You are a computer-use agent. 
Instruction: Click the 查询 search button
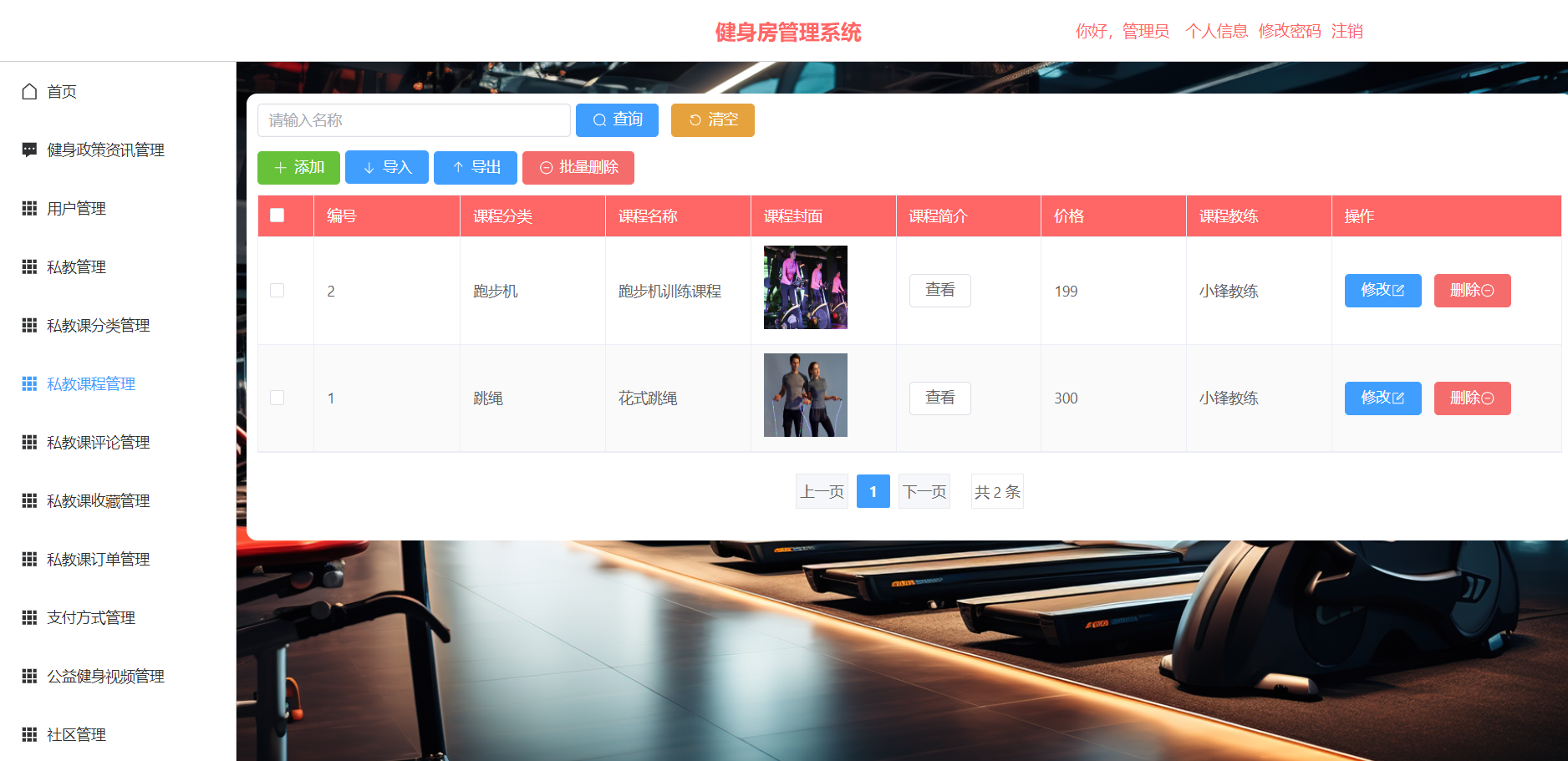tap(617, 120)
